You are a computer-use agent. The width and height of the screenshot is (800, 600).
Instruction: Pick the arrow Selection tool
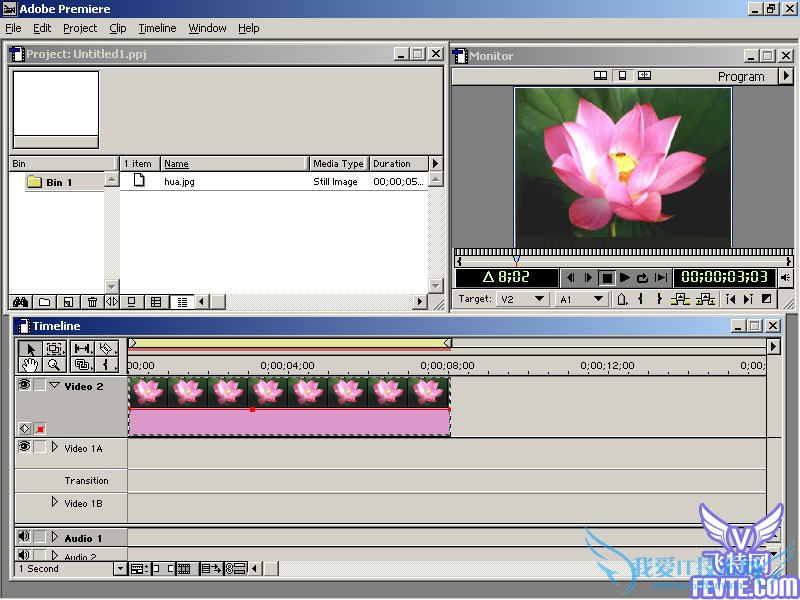click(29, 349)
